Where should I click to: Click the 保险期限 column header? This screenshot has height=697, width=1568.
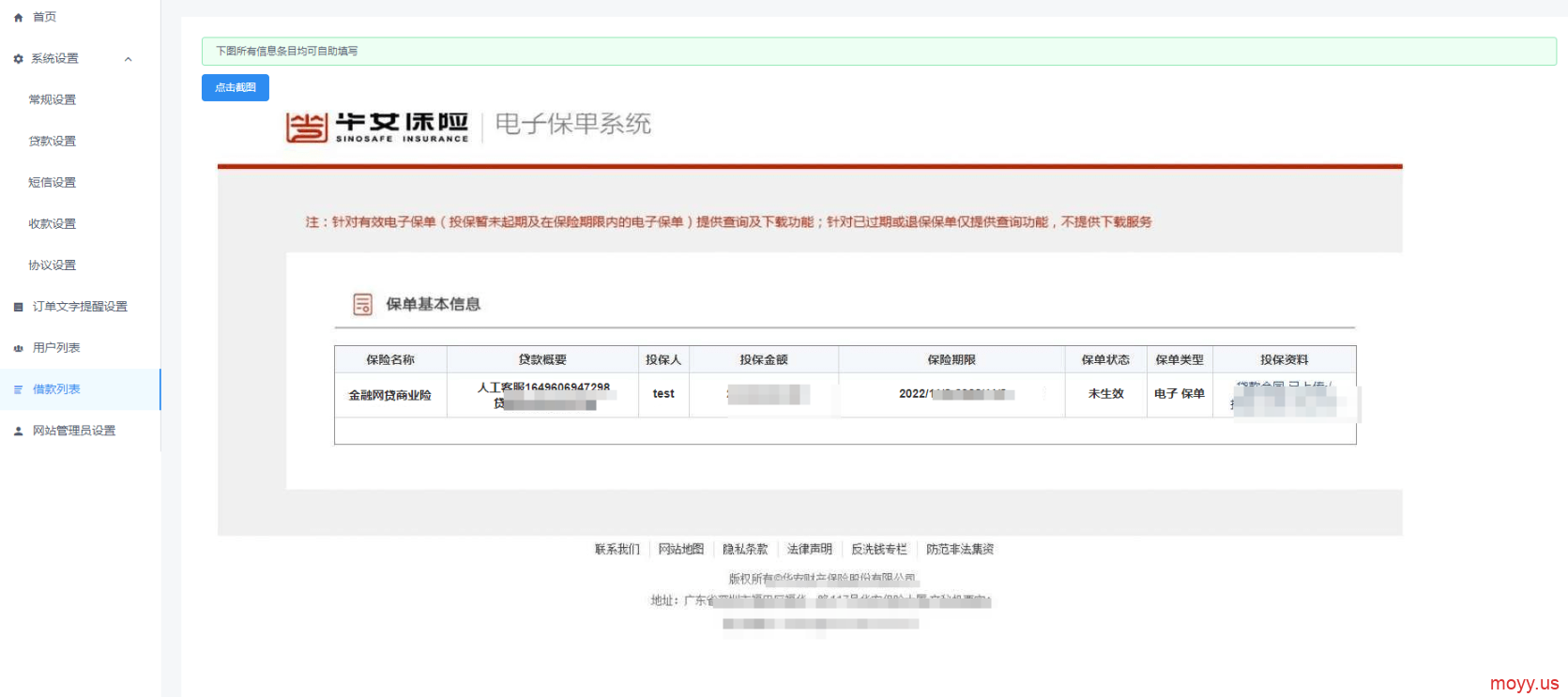point(951,359)
